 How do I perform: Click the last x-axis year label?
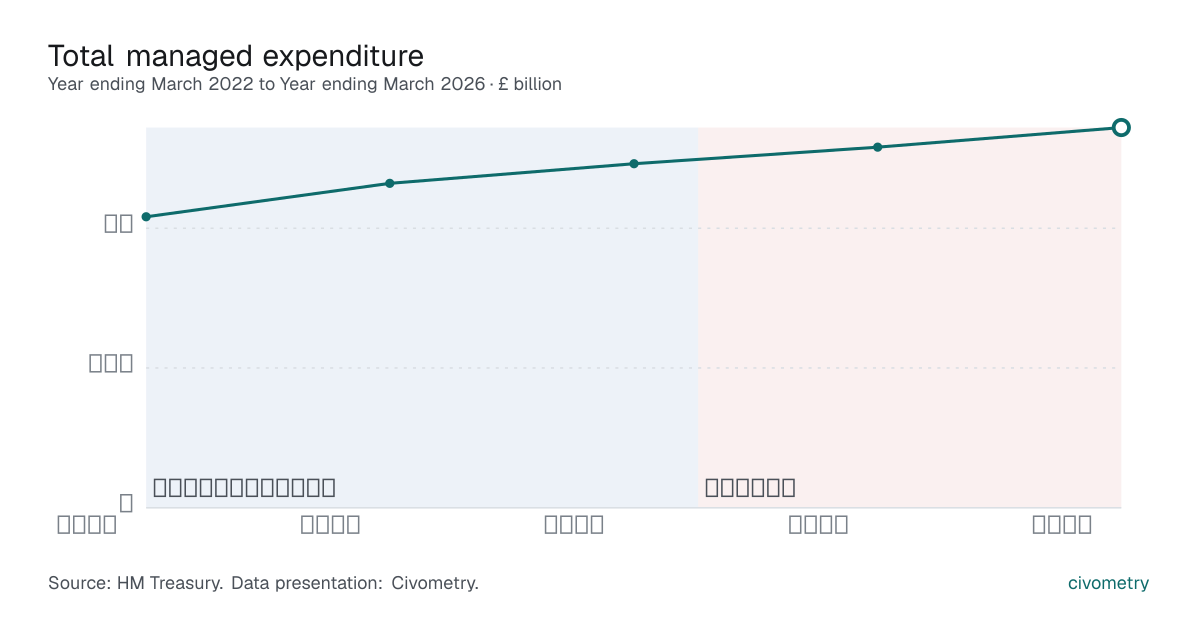point(1062,525)
